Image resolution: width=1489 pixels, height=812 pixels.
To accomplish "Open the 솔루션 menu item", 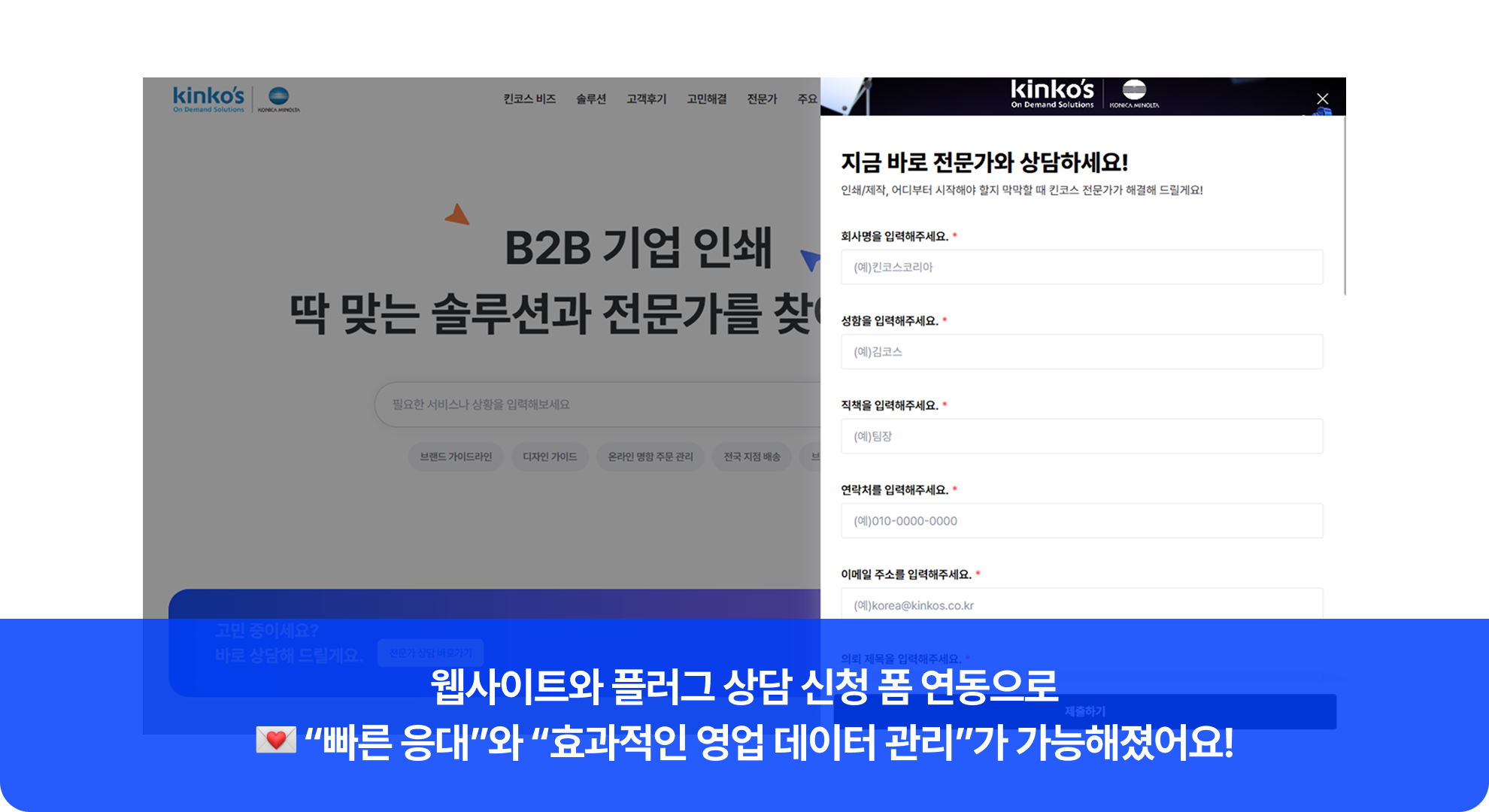I will pyautogui.click(x=590, y=99).
